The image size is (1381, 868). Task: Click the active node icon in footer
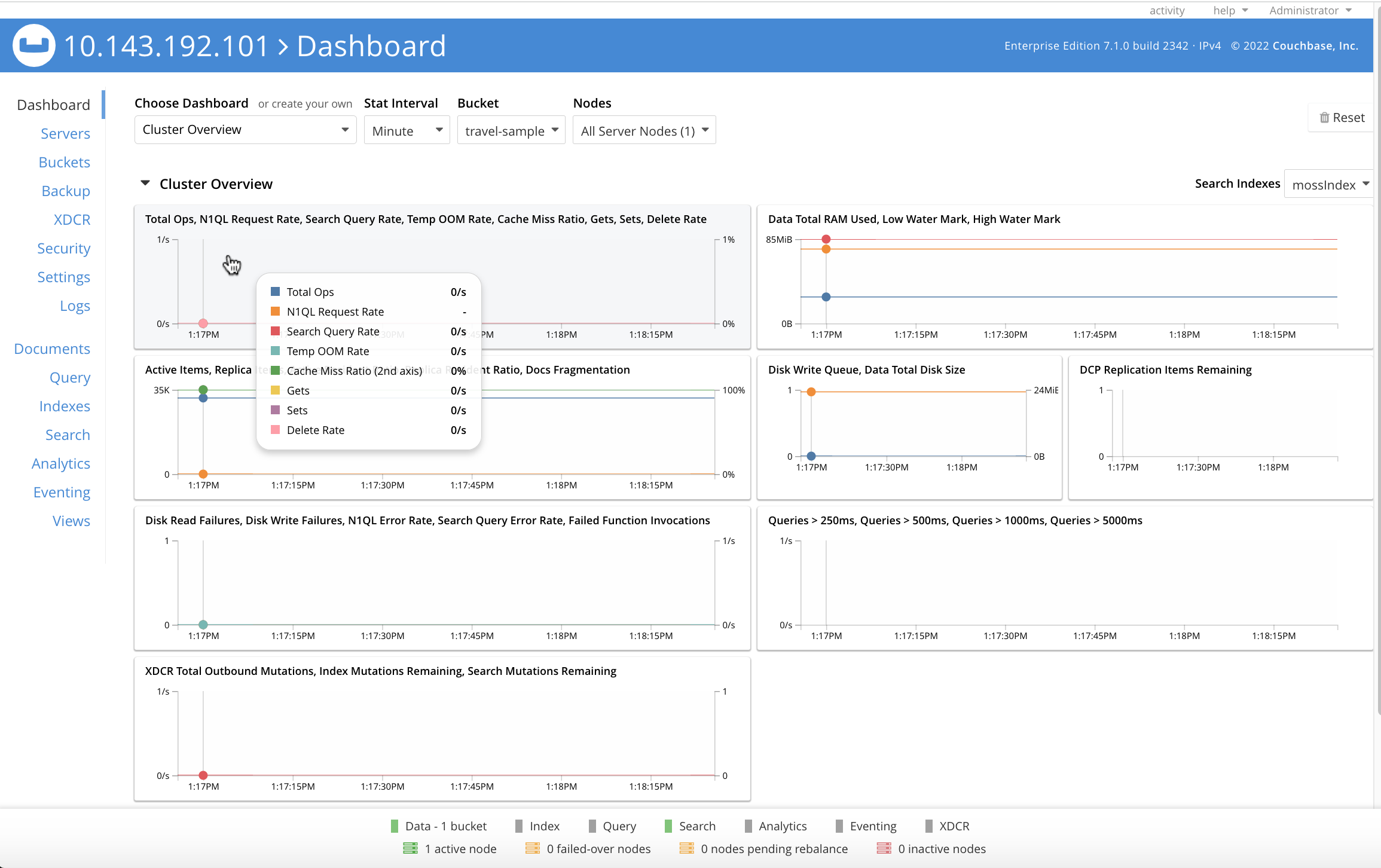pos(410,848)
